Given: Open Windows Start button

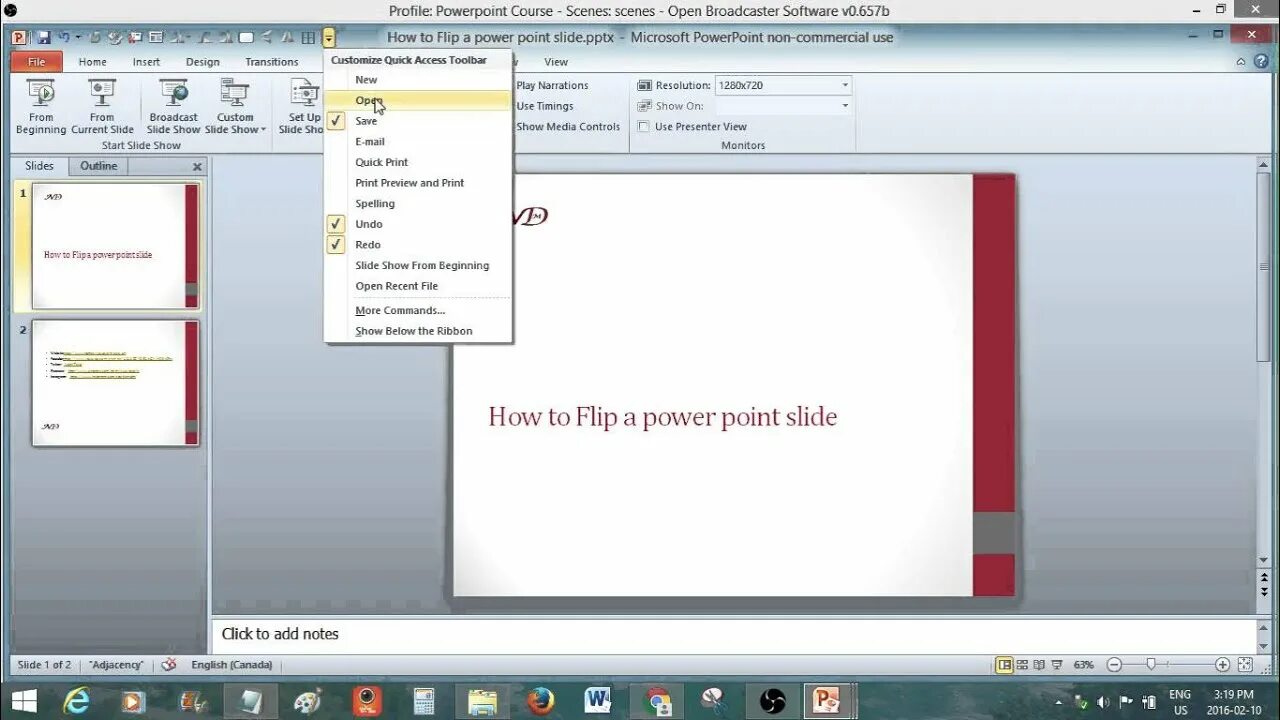Looking at the screenshot, I should pos(22,700).
